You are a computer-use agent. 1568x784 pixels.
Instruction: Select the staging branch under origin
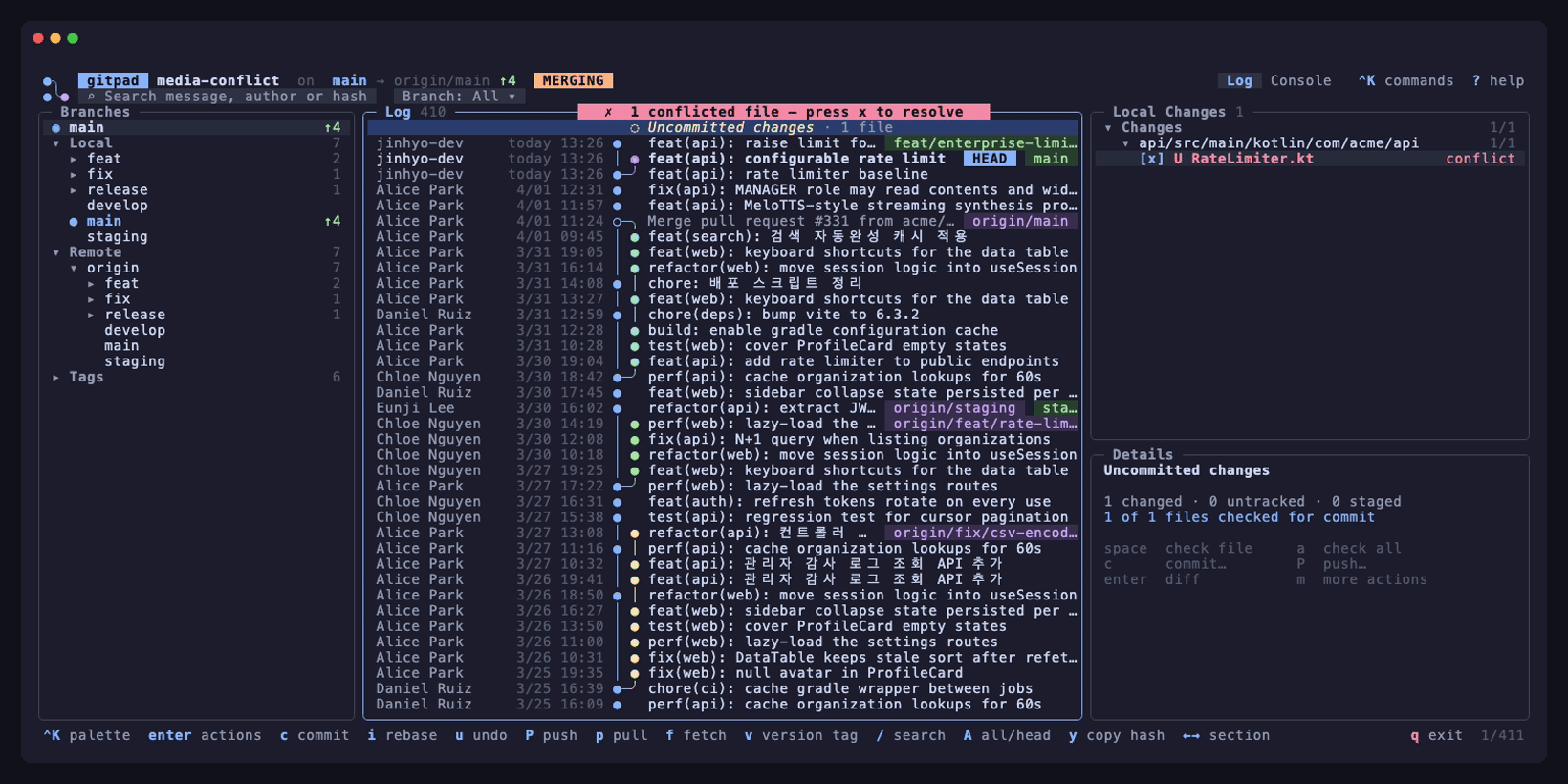point(135,361)
